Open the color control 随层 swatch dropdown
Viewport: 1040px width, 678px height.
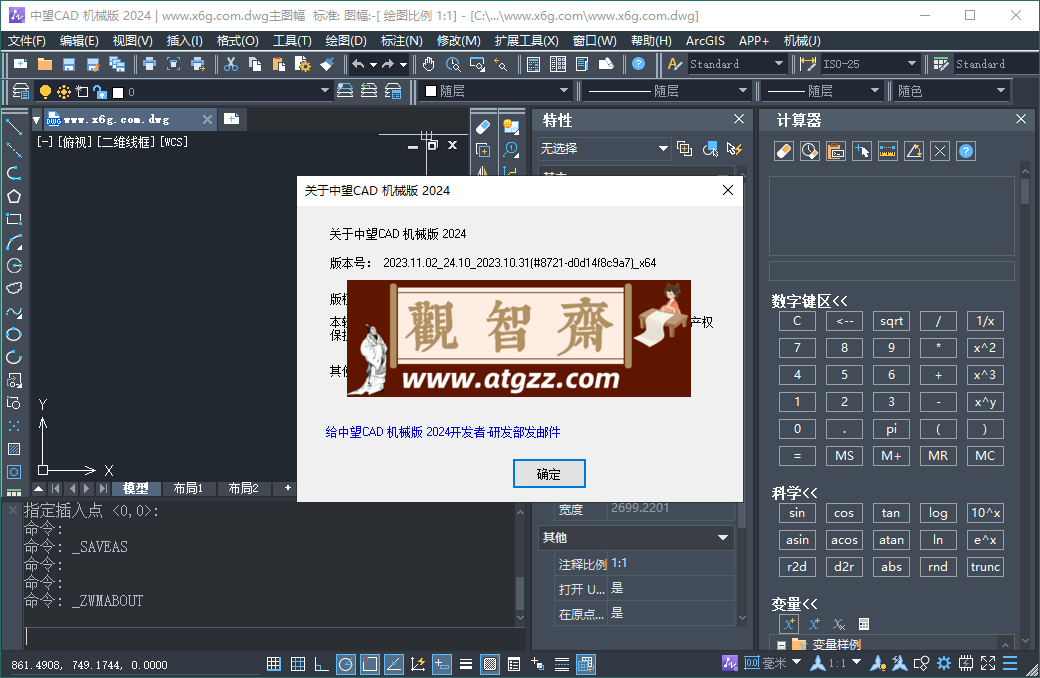tap(496, 91)
